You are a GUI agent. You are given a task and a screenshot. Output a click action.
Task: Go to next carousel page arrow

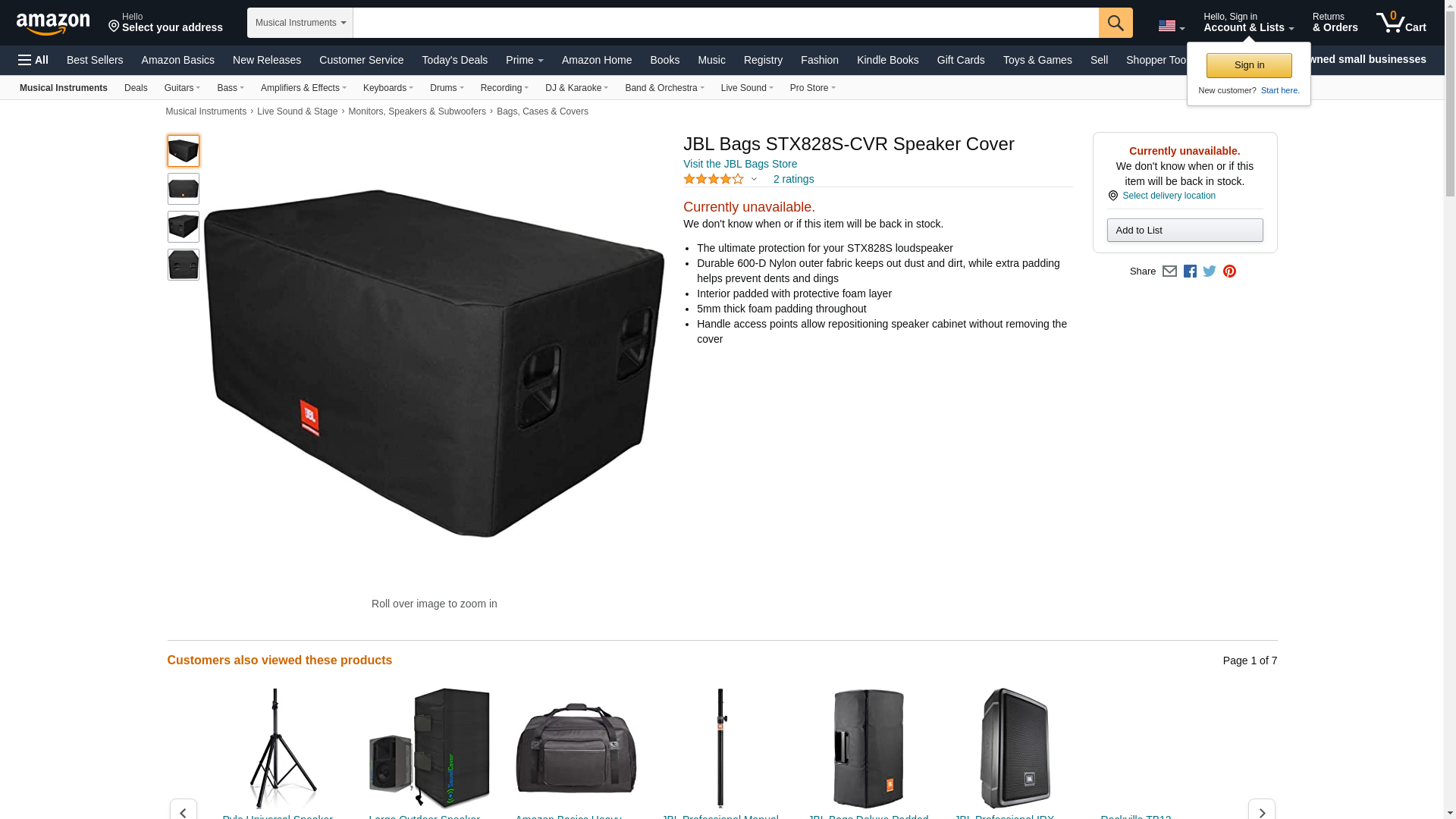click(1261, 810)
